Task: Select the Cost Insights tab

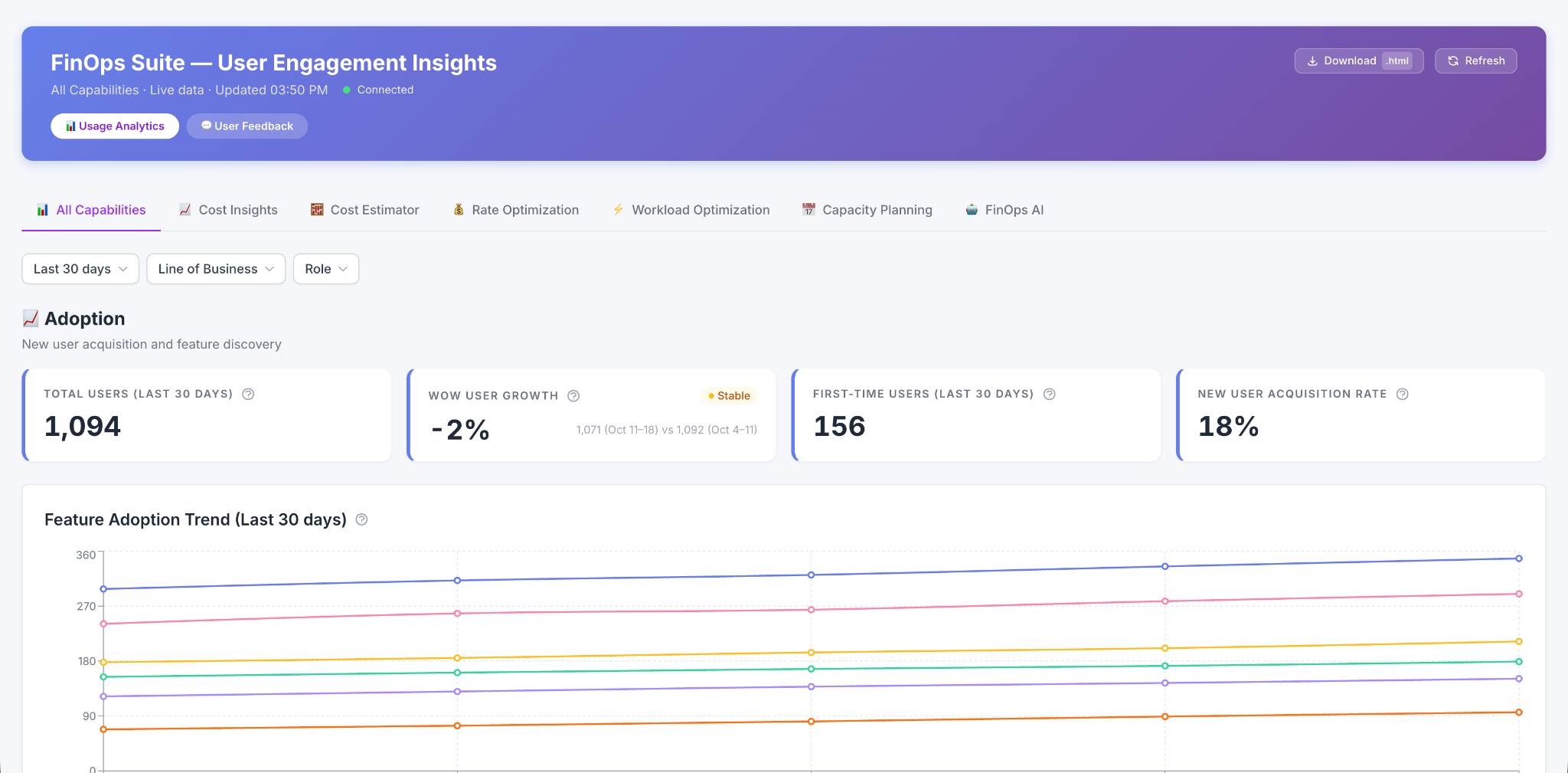Action: [228, 210]
